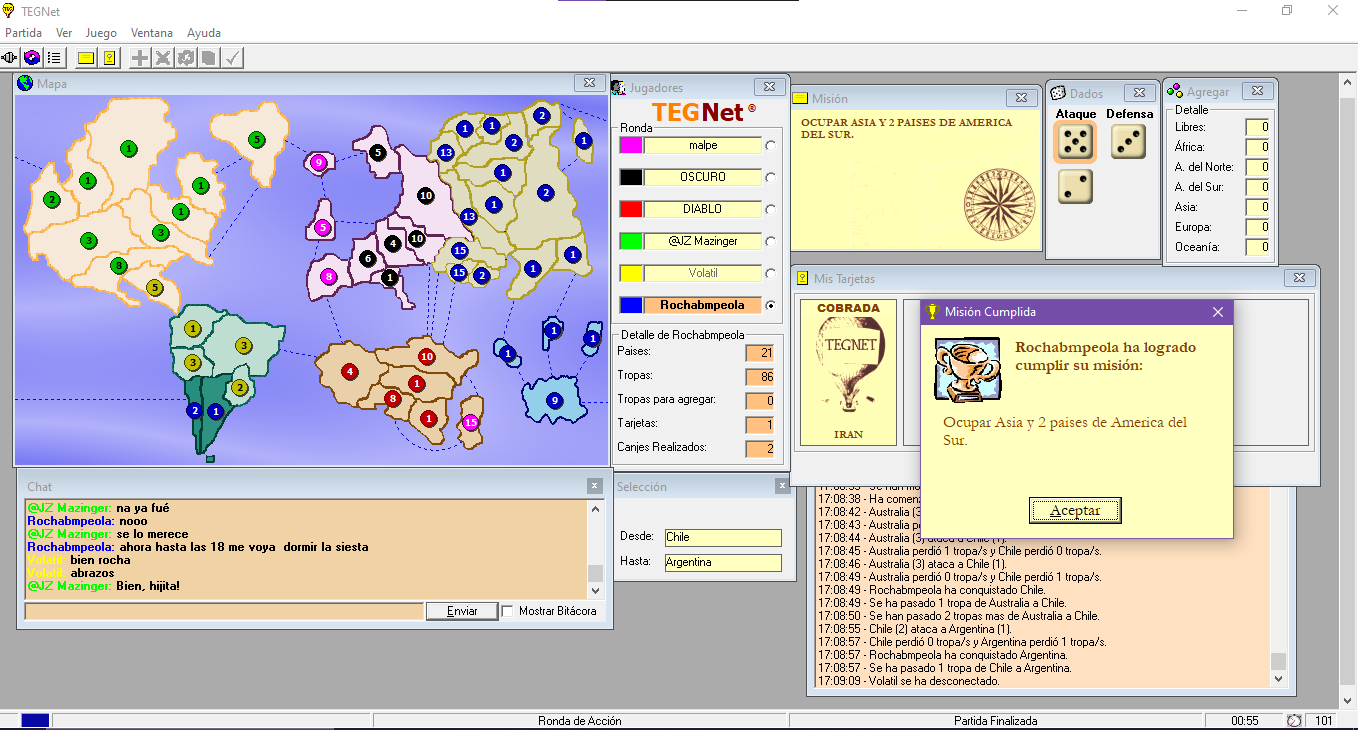The image size is (1358, 730).
Task: Click the blue Rochabmpeola color swatch
Action: pyautogui.click(x=630, y=305)
